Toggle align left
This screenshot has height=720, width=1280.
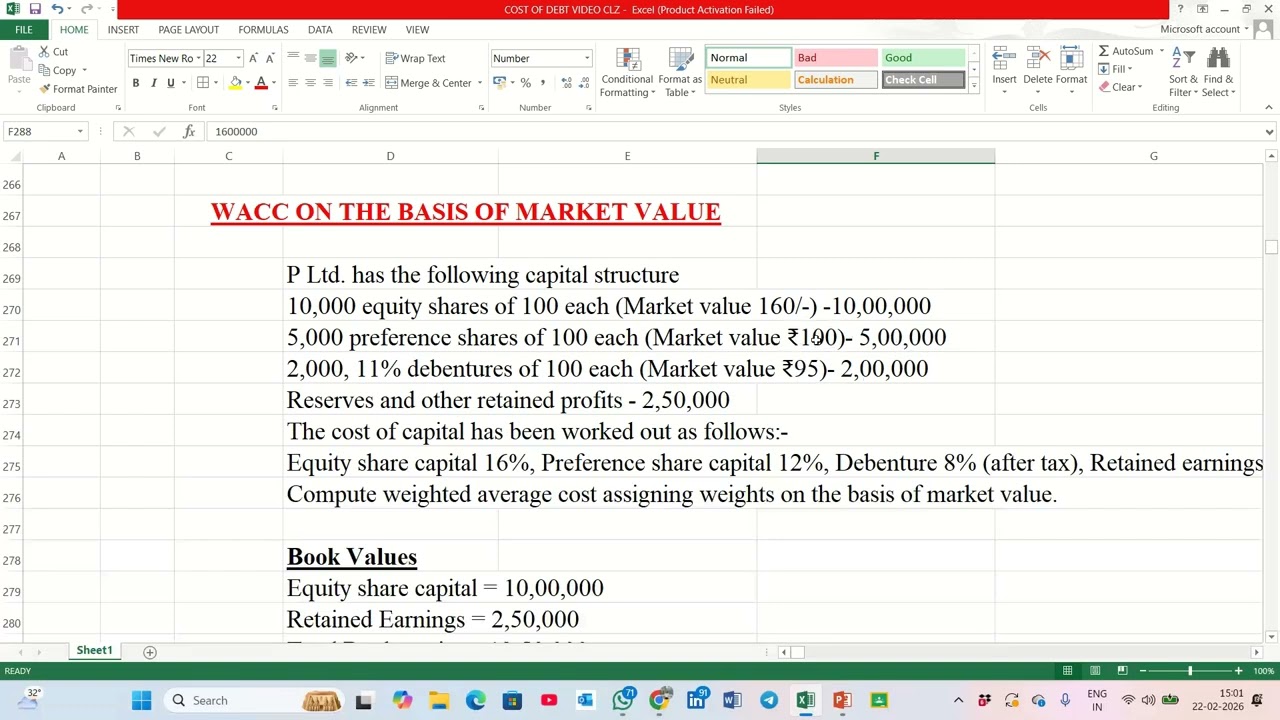[x=293, y=83]
